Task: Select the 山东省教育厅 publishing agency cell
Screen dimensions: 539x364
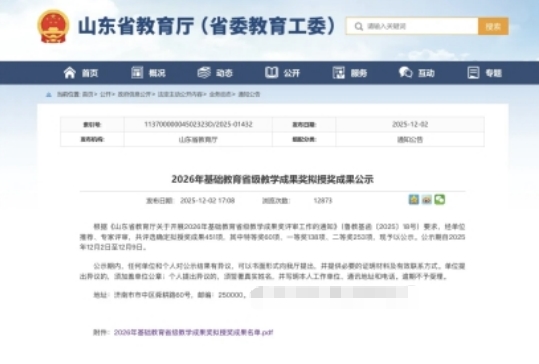Action: pyautogui.click(x=198, y=140)
